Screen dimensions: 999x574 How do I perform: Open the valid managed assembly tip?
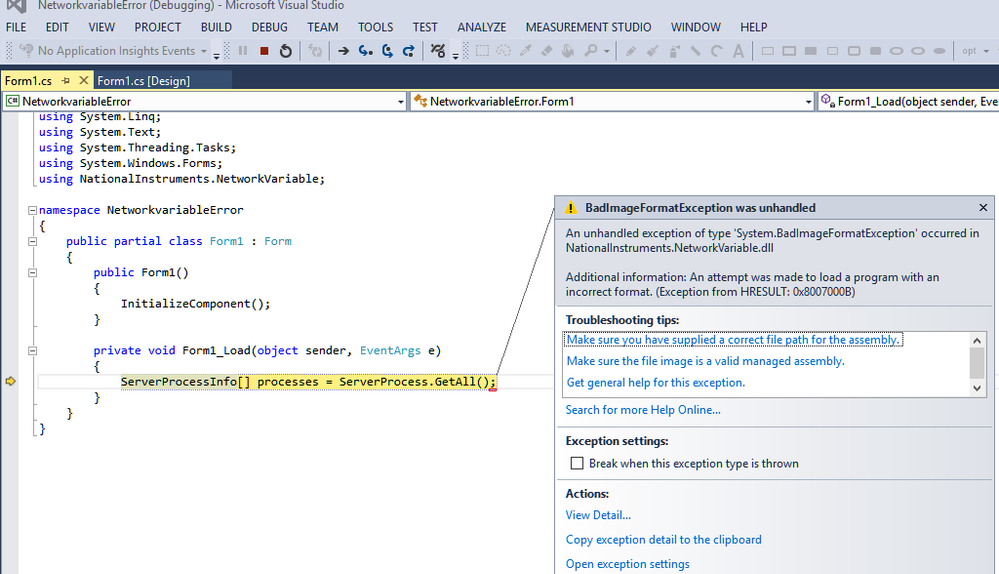[705, 361]
